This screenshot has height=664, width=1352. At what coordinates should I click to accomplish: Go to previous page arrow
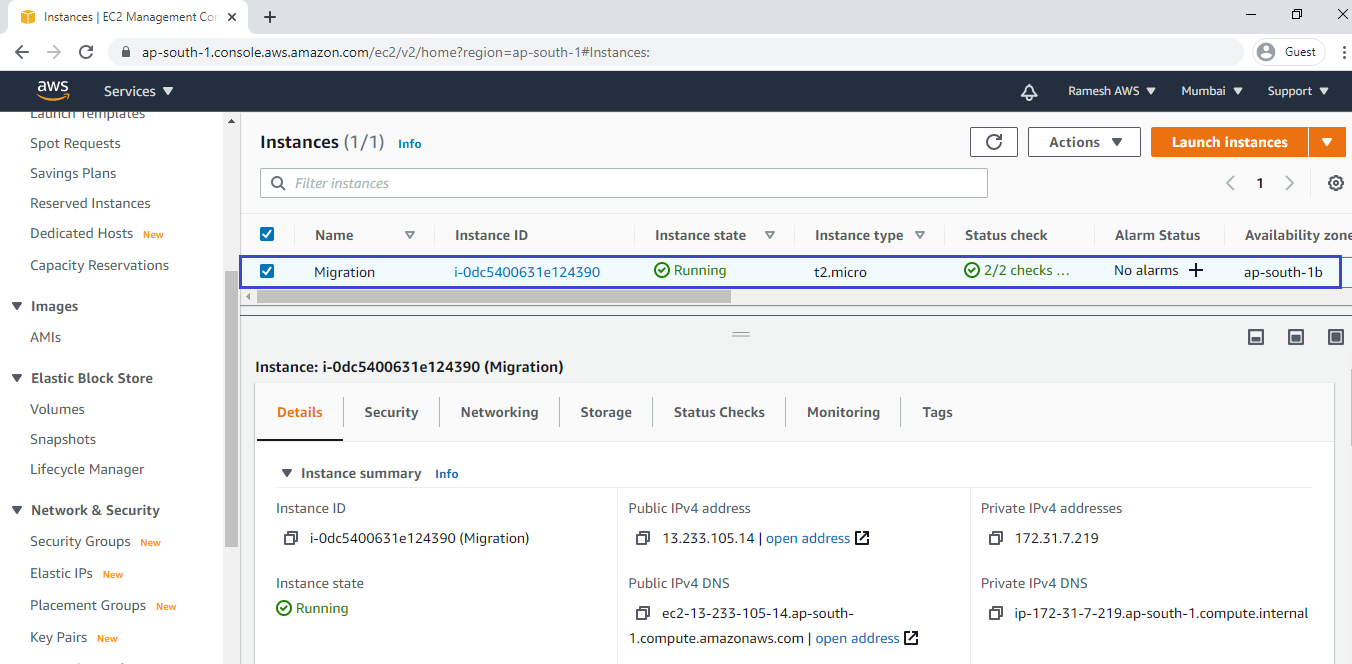(x=1230, y=183)
